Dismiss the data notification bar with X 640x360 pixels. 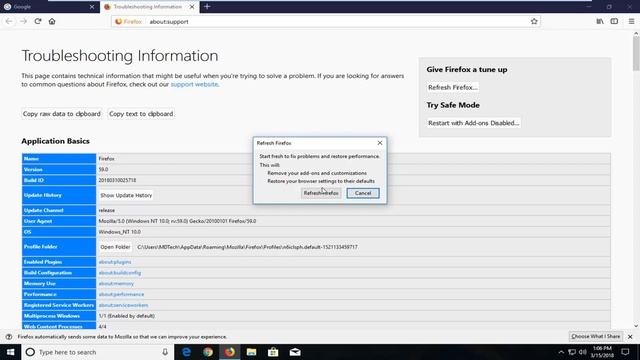pyautogui.click(x=630, y=337)
